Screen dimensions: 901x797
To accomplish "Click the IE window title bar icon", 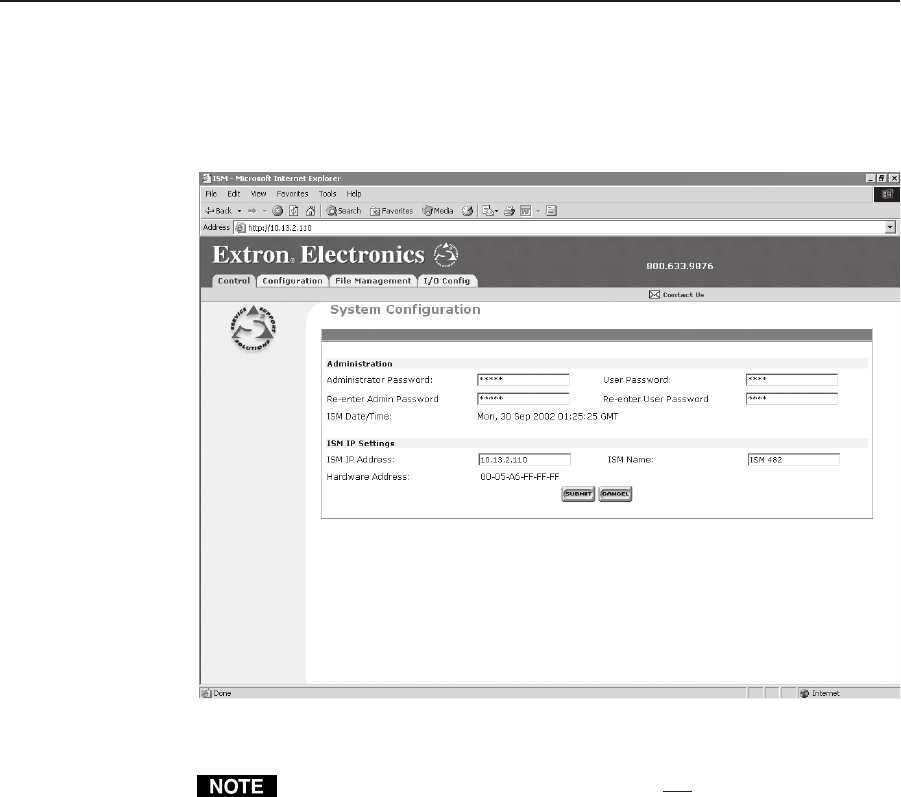I will tap(206, 179).
